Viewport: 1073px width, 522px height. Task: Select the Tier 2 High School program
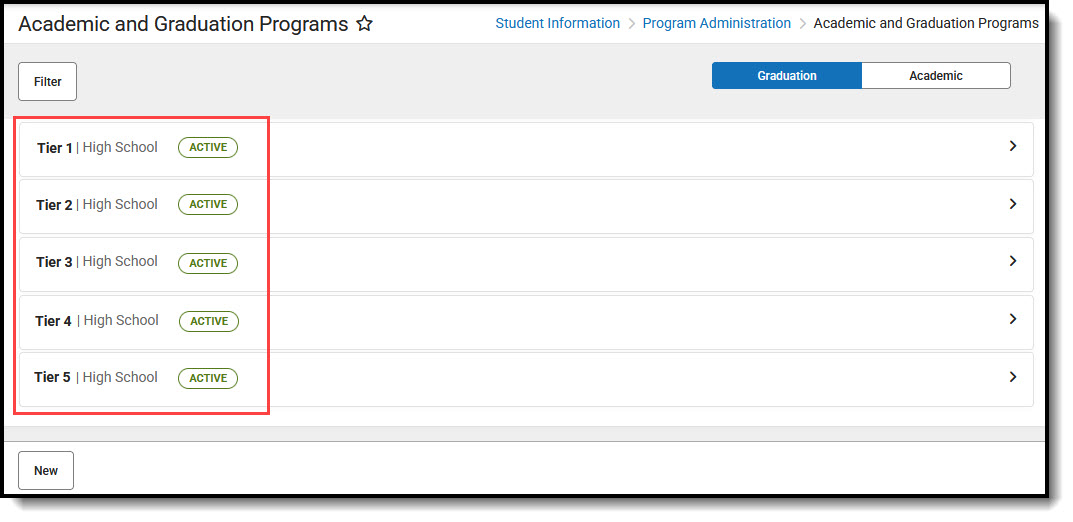coord(97,205)
